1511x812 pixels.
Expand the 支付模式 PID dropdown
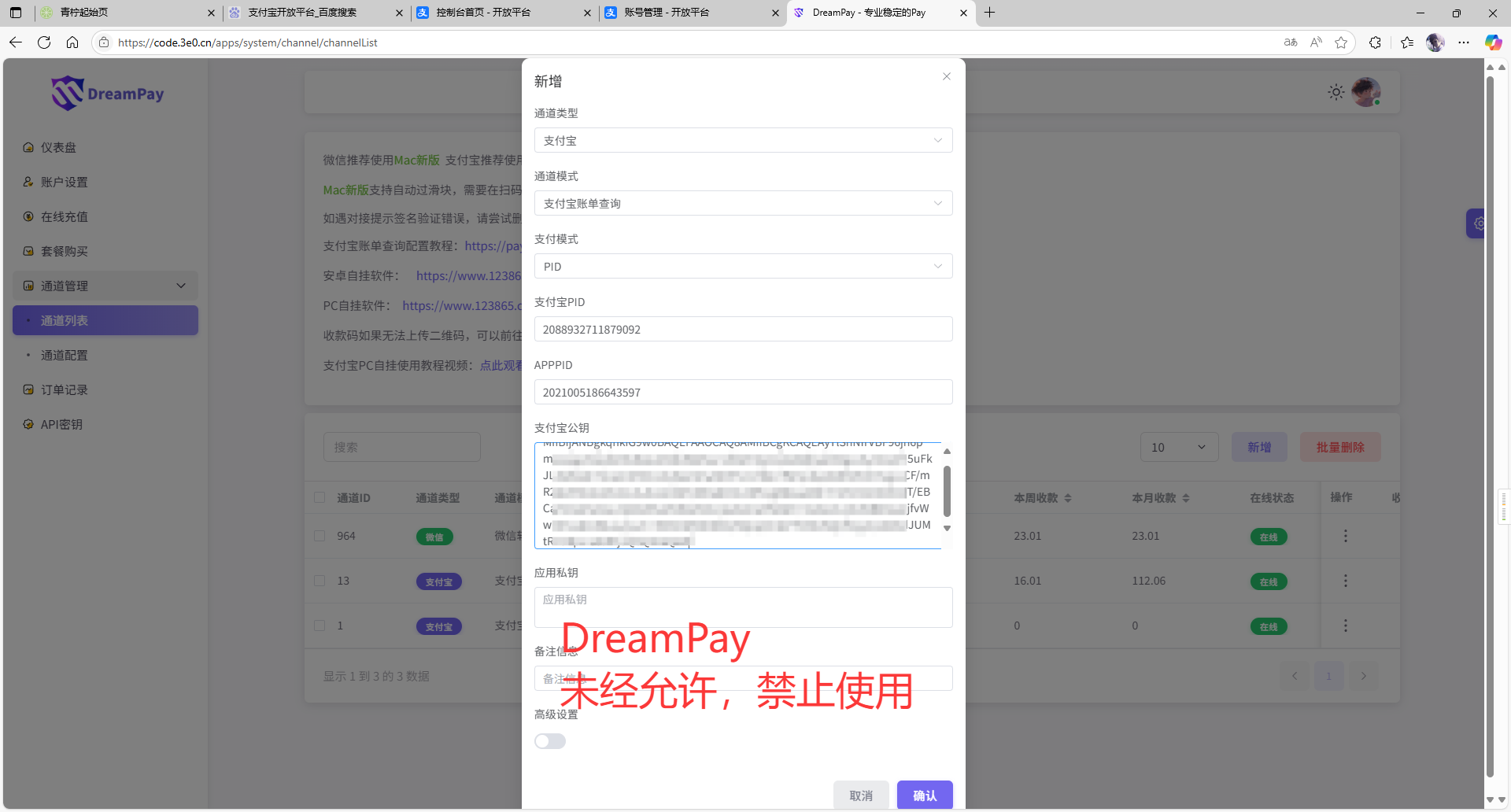(x=743, y=267)
